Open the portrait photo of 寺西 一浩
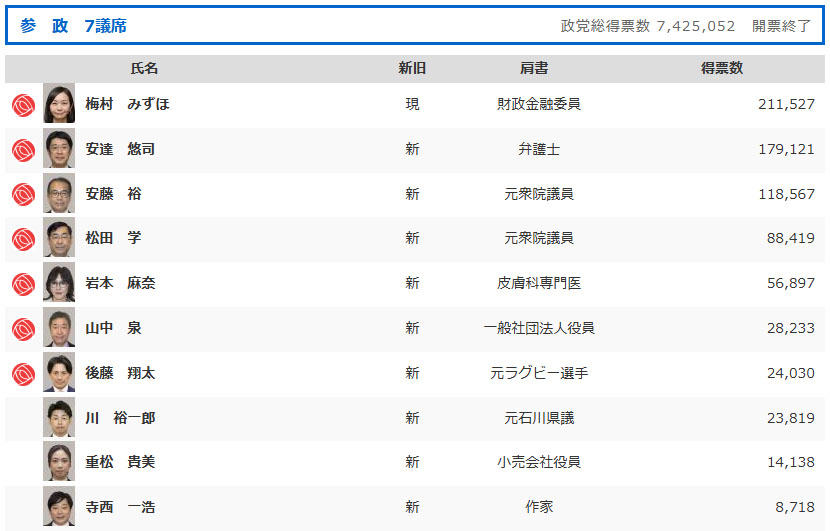This screenshot has width=830, height=531. [x=59, y=507]
